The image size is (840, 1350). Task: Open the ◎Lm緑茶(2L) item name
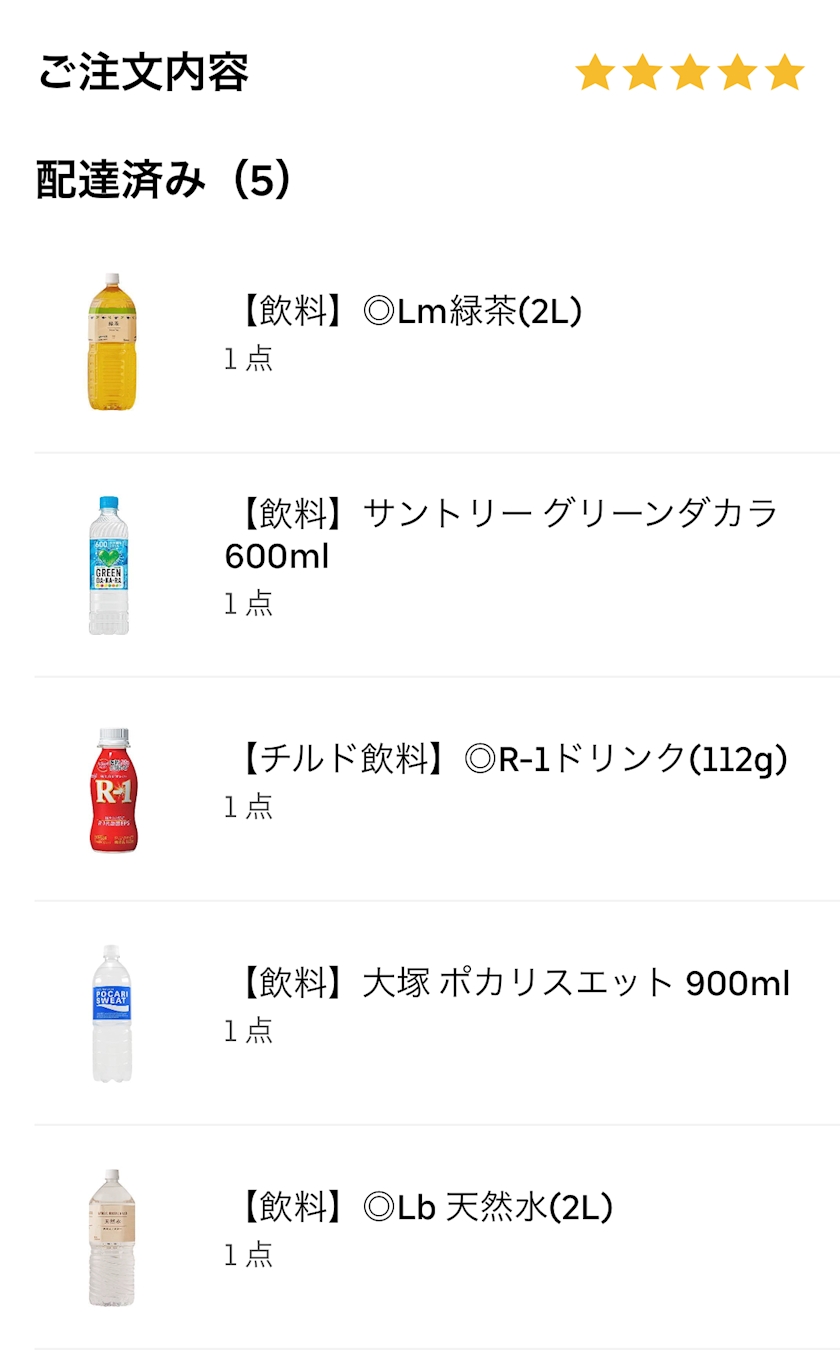point(407,313)
